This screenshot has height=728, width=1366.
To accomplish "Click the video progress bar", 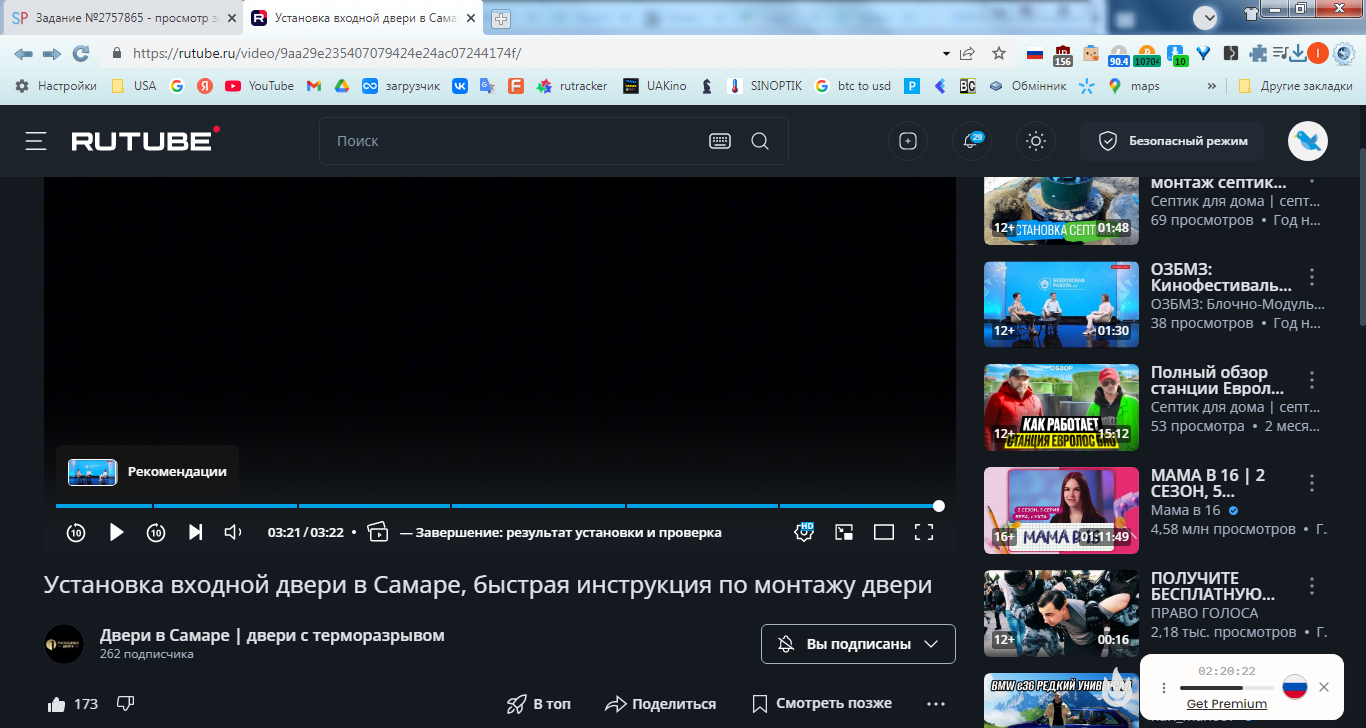I will (500, 506).
